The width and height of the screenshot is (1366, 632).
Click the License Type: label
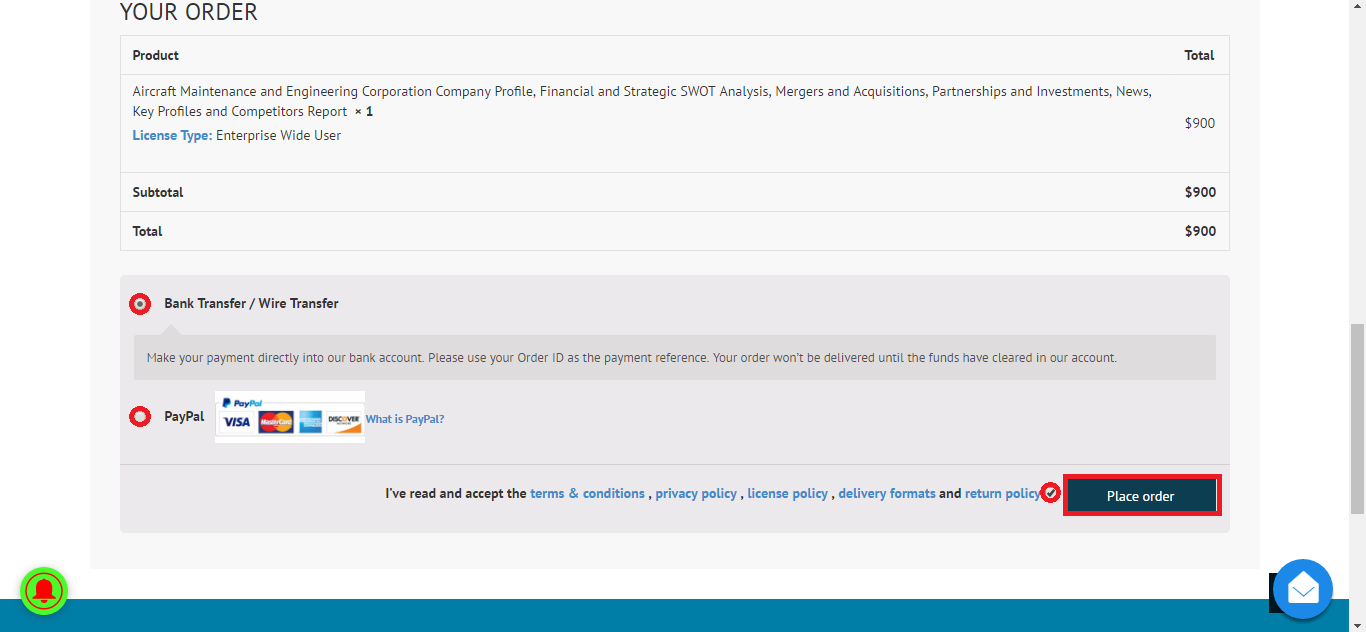pos(172,136)
